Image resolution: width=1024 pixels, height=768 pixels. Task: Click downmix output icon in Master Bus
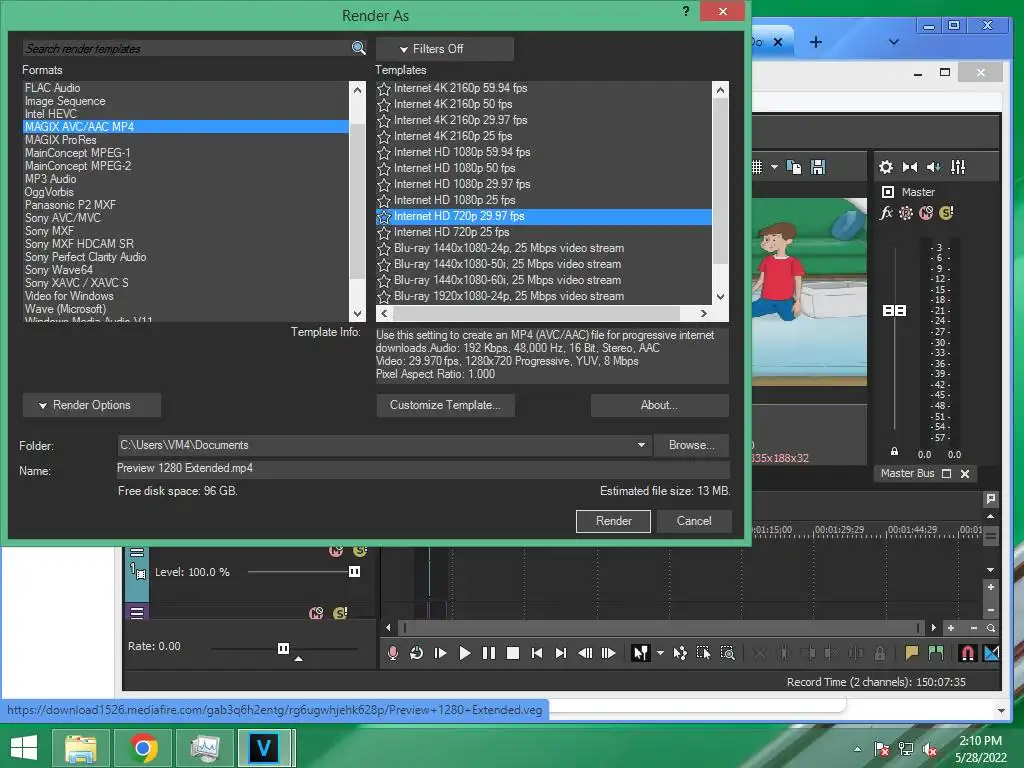click(x=910, y=167)
